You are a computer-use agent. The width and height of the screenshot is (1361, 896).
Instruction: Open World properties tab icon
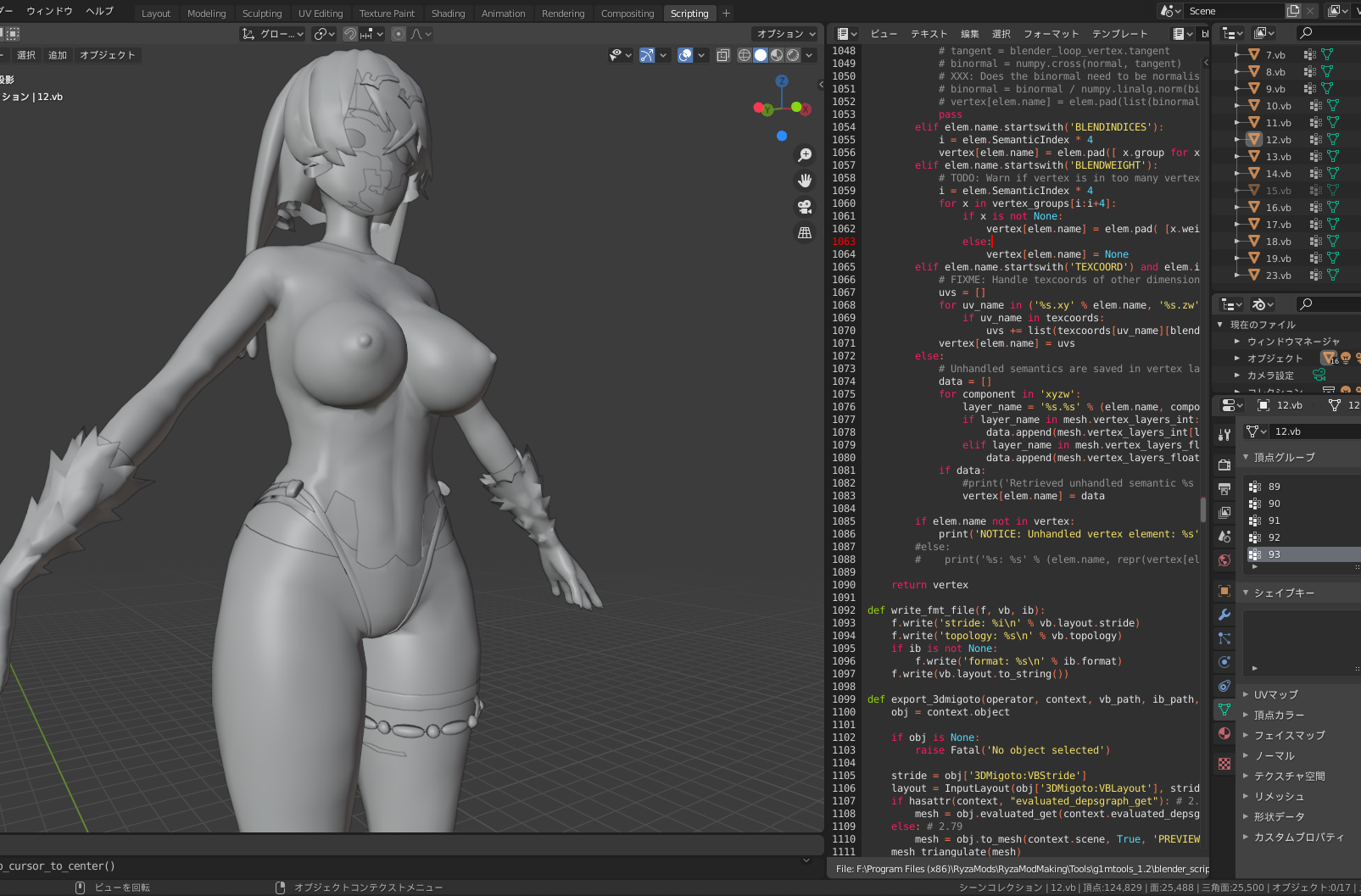(x=1224, y=560)
